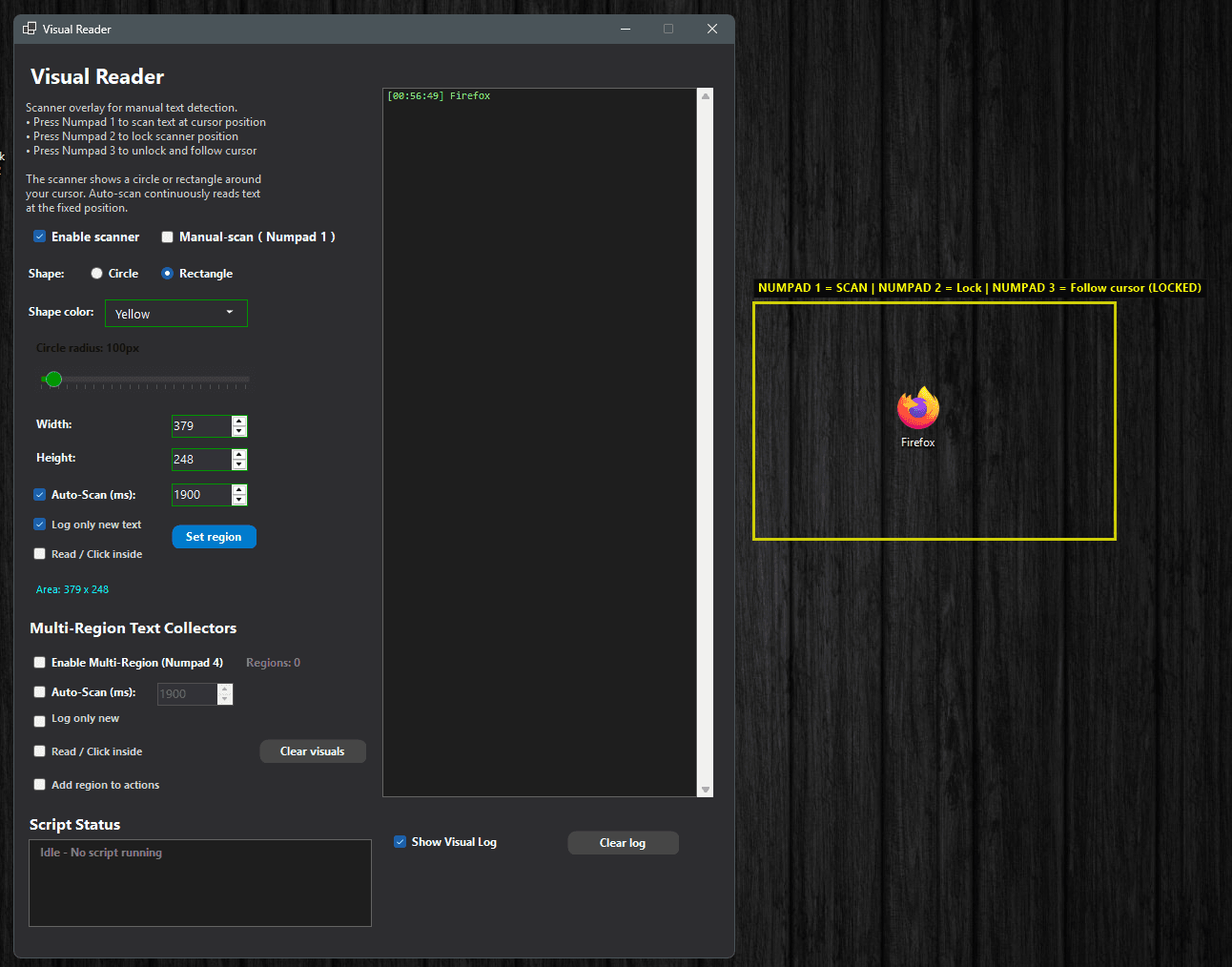Screen dimensions: 1232x967
Task: Open the Shape color dropdown
Action: click(x=175, y=313)
